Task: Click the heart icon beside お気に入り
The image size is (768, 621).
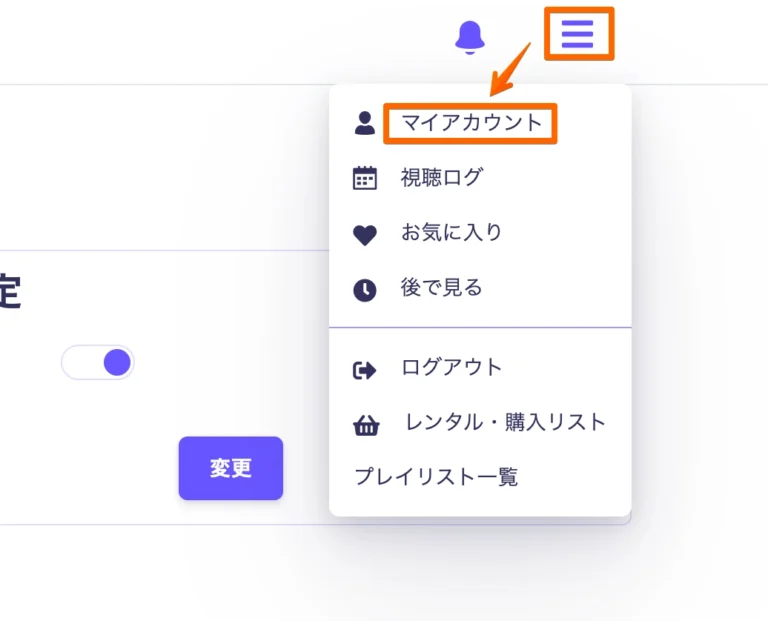Action: coord(365,235)
